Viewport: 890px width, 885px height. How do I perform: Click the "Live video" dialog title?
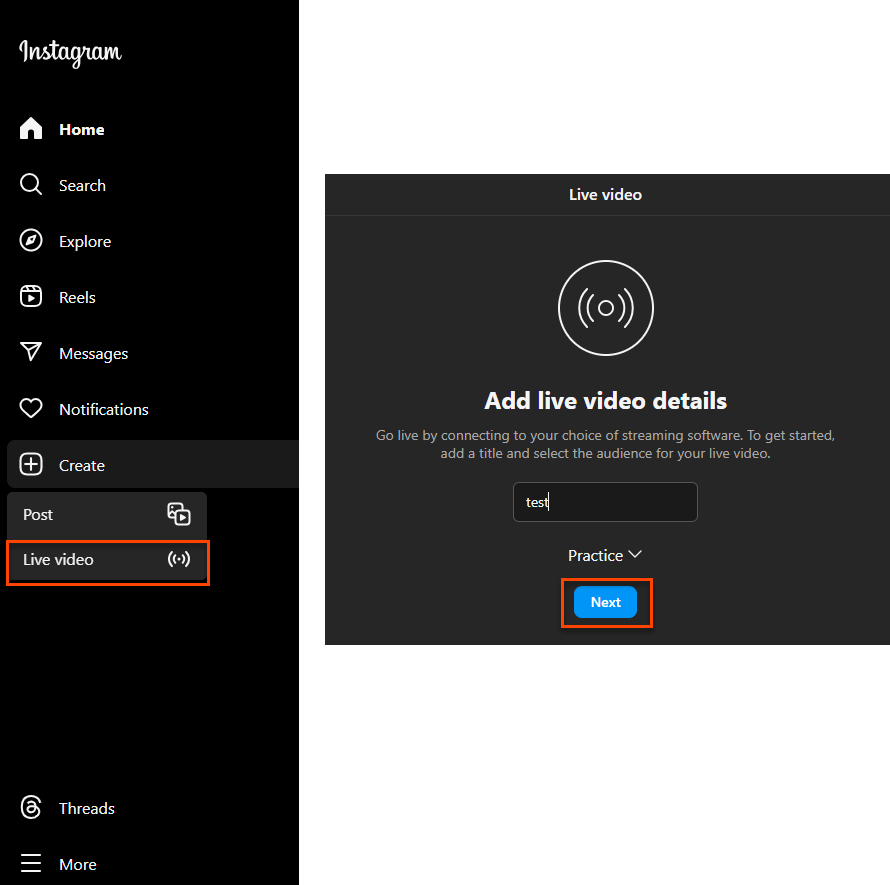(x=605, y=195)
